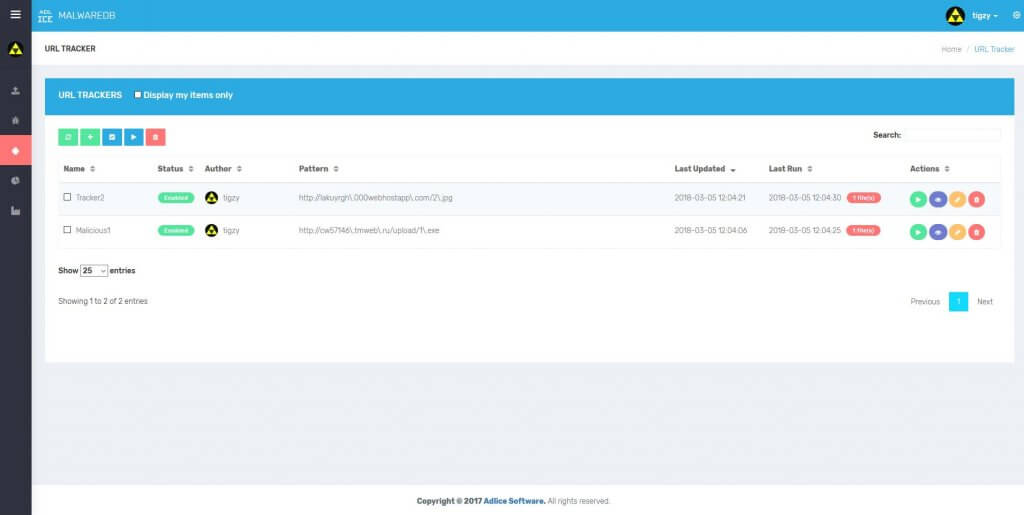Open the upload page from the sidebar
Screen dimensions: 1024x515
(15, 91)
